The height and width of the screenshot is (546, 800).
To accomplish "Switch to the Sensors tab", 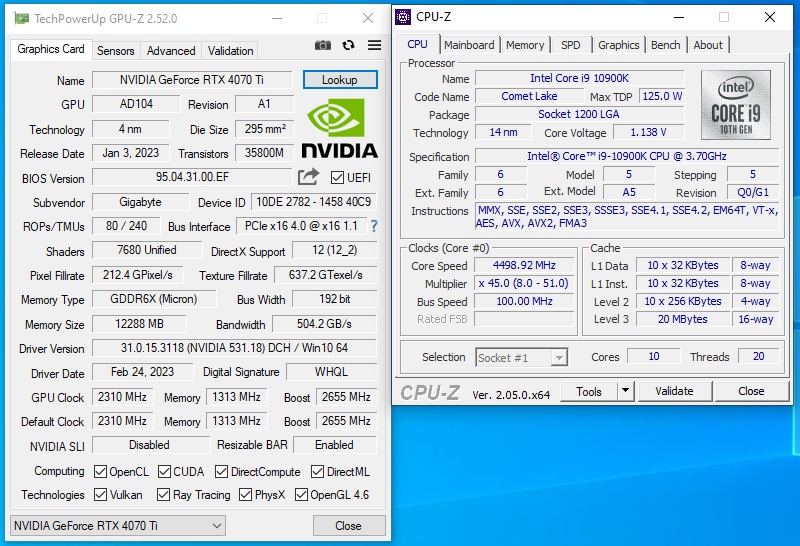I will (115, 51).
